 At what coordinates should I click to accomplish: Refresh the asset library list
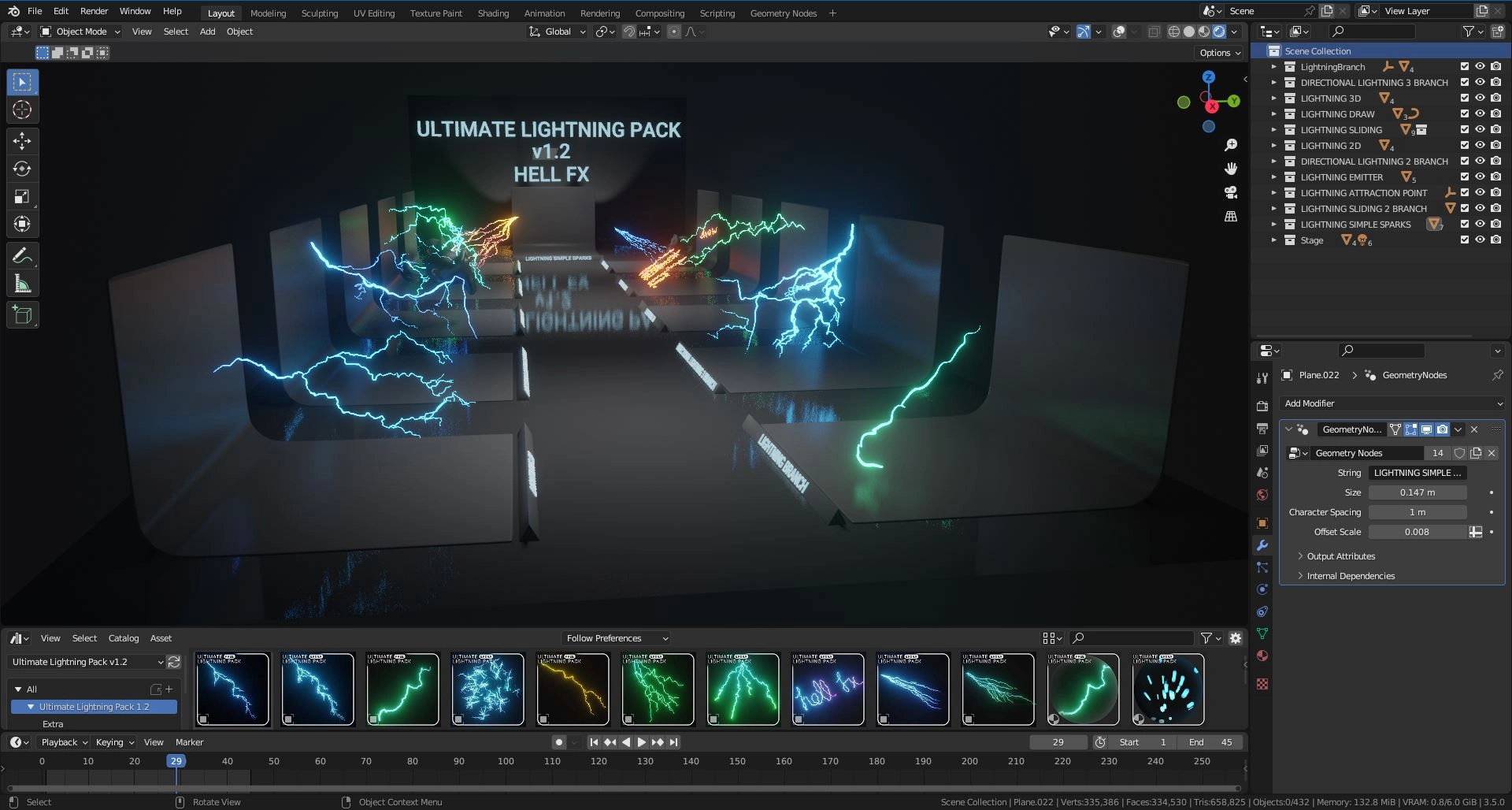click(x=174, y=662)
